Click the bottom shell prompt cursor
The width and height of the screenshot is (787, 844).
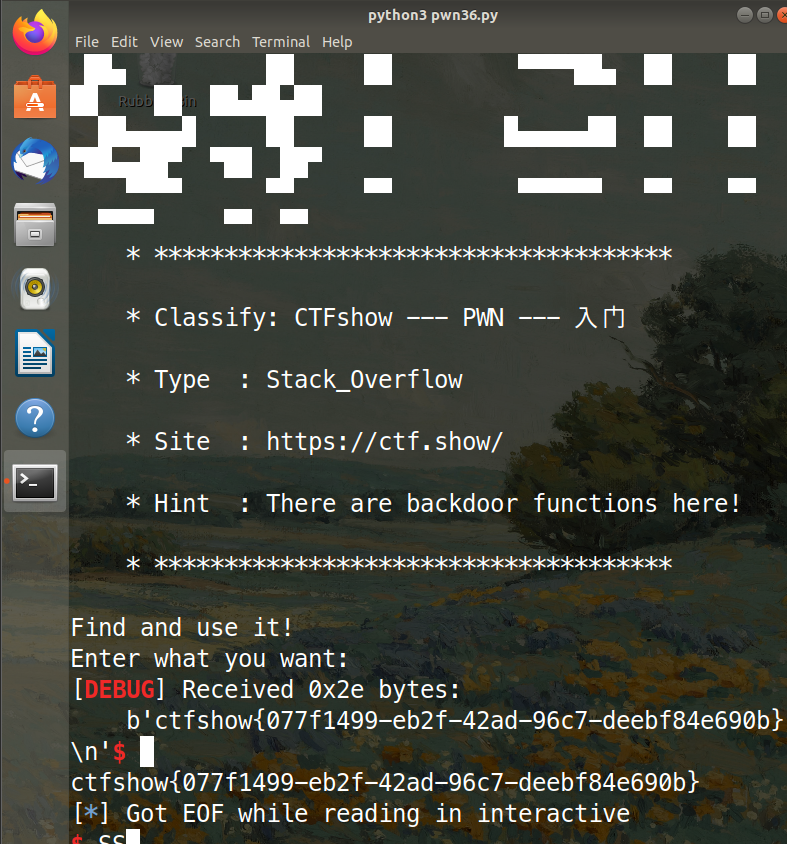[x=133, y=838]
